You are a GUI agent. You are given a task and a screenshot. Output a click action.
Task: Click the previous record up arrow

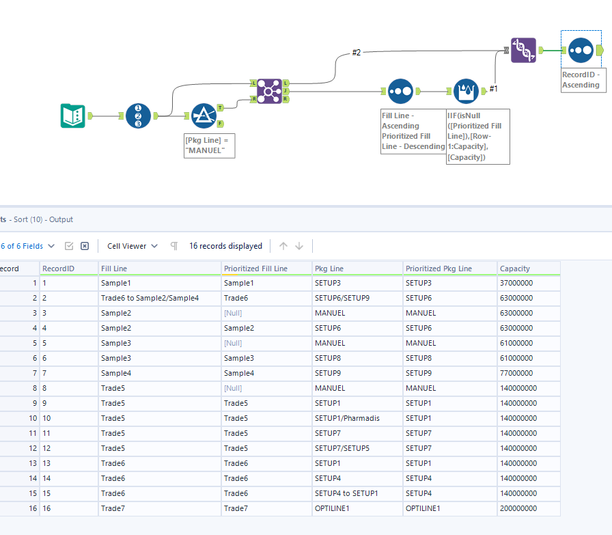pos(283,246)
